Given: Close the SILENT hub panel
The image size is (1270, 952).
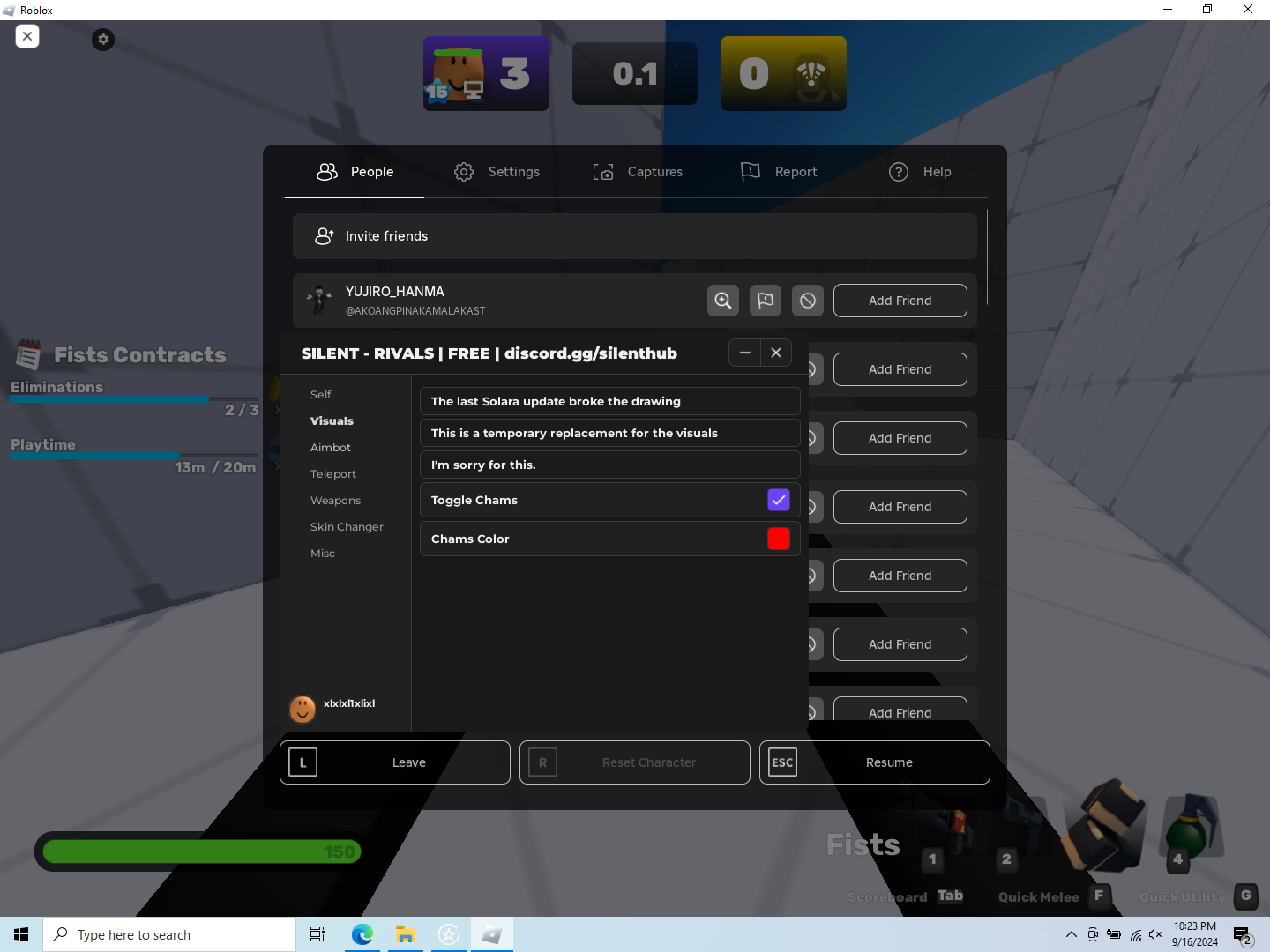Looking at the screenshot, I should tap(776, 353).
